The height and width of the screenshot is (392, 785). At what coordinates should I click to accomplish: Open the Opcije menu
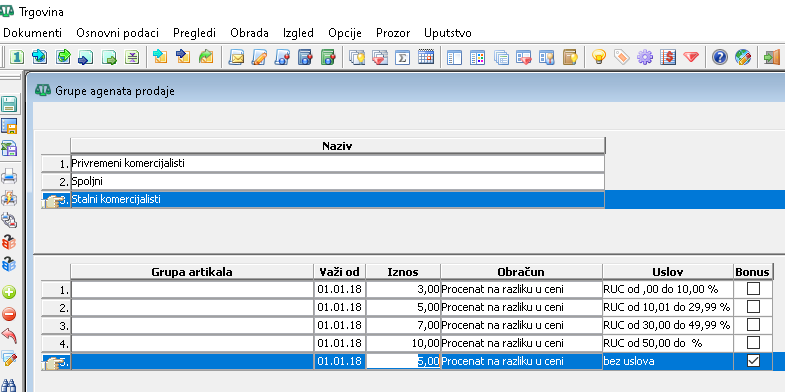[x=345, y=33]
